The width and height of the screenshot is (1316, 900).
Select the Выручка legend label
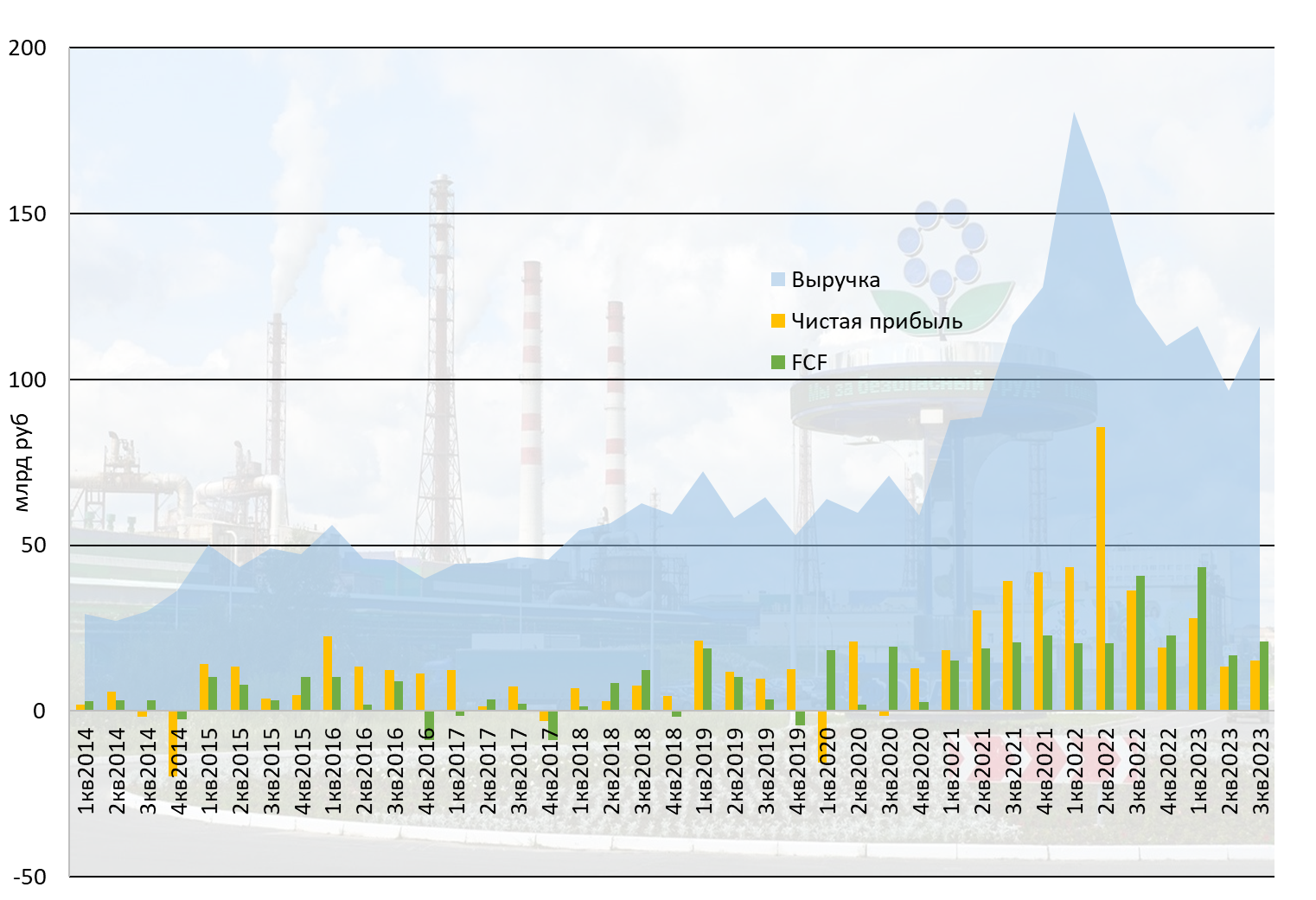click(835, 280)
